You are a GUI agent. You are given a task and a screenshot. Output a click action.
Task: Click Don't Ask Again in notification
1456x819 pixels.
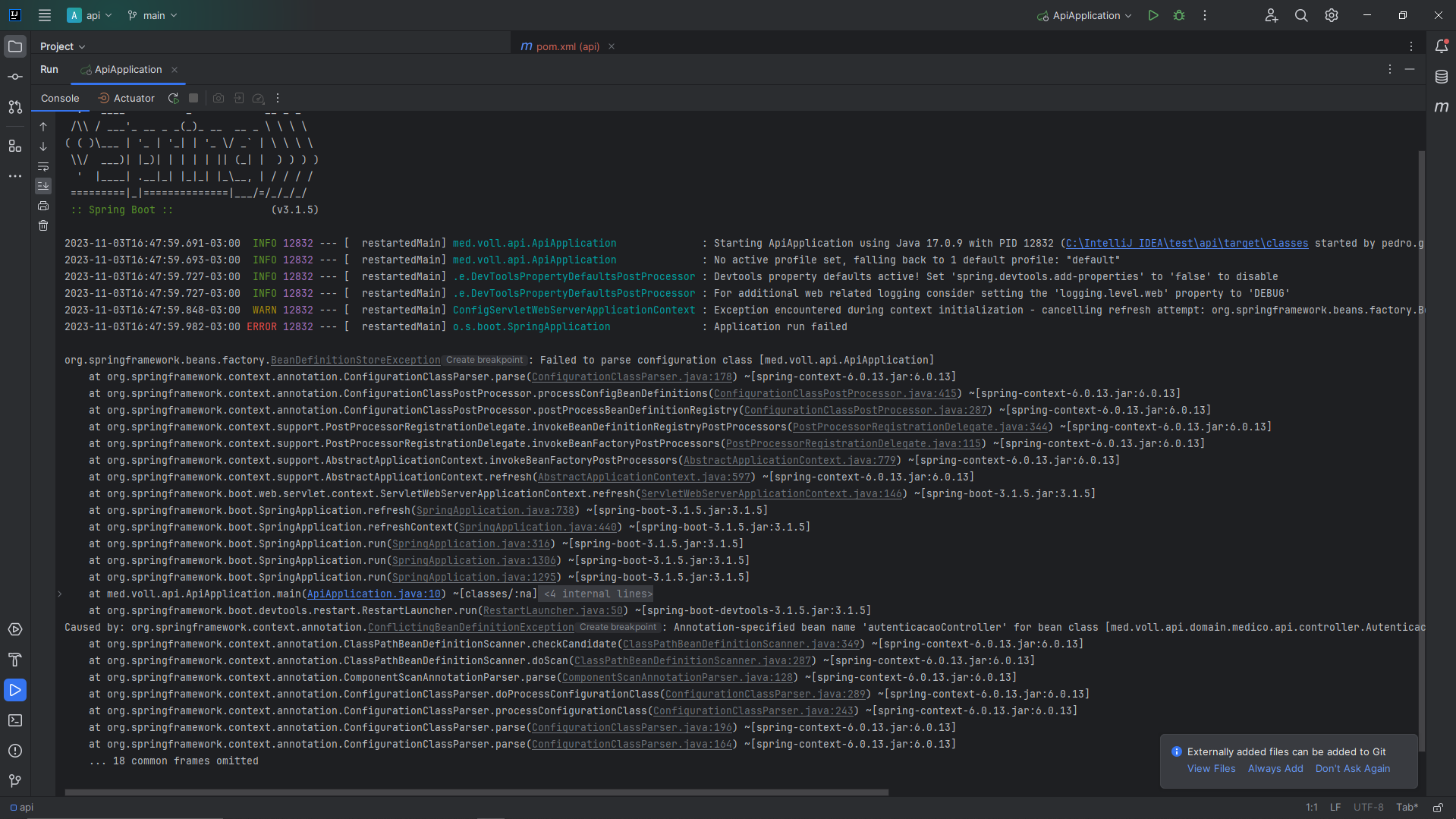click(x=1353, y=768)
